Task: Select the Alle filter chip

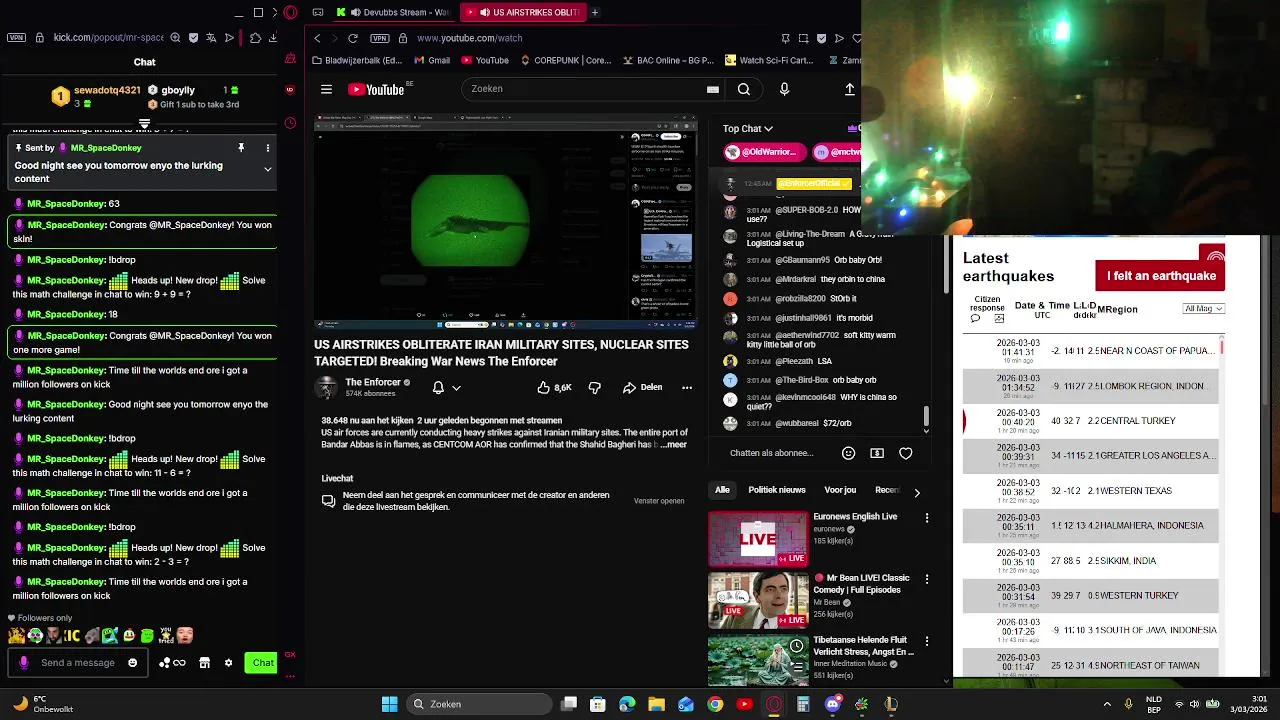Action: pyautogui.click(x=722, y=490)
